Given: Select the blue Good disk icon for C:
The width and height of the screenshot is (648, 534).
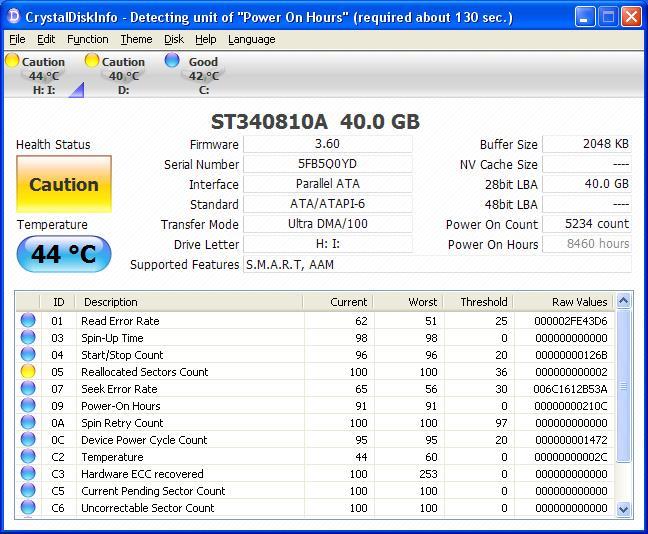Looking at the screenshot, I should 172,60.
